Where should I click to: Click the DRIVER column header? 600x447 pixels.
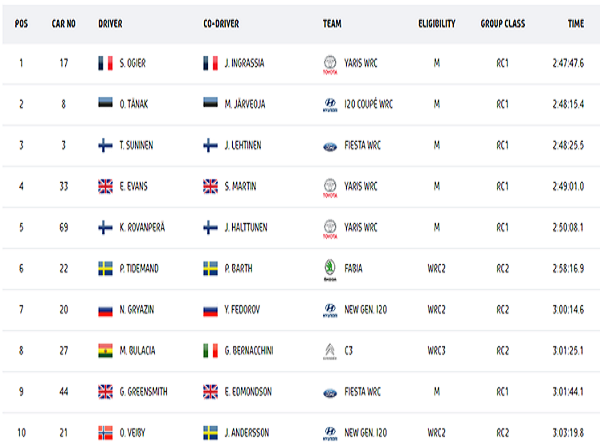pos(110,24)
